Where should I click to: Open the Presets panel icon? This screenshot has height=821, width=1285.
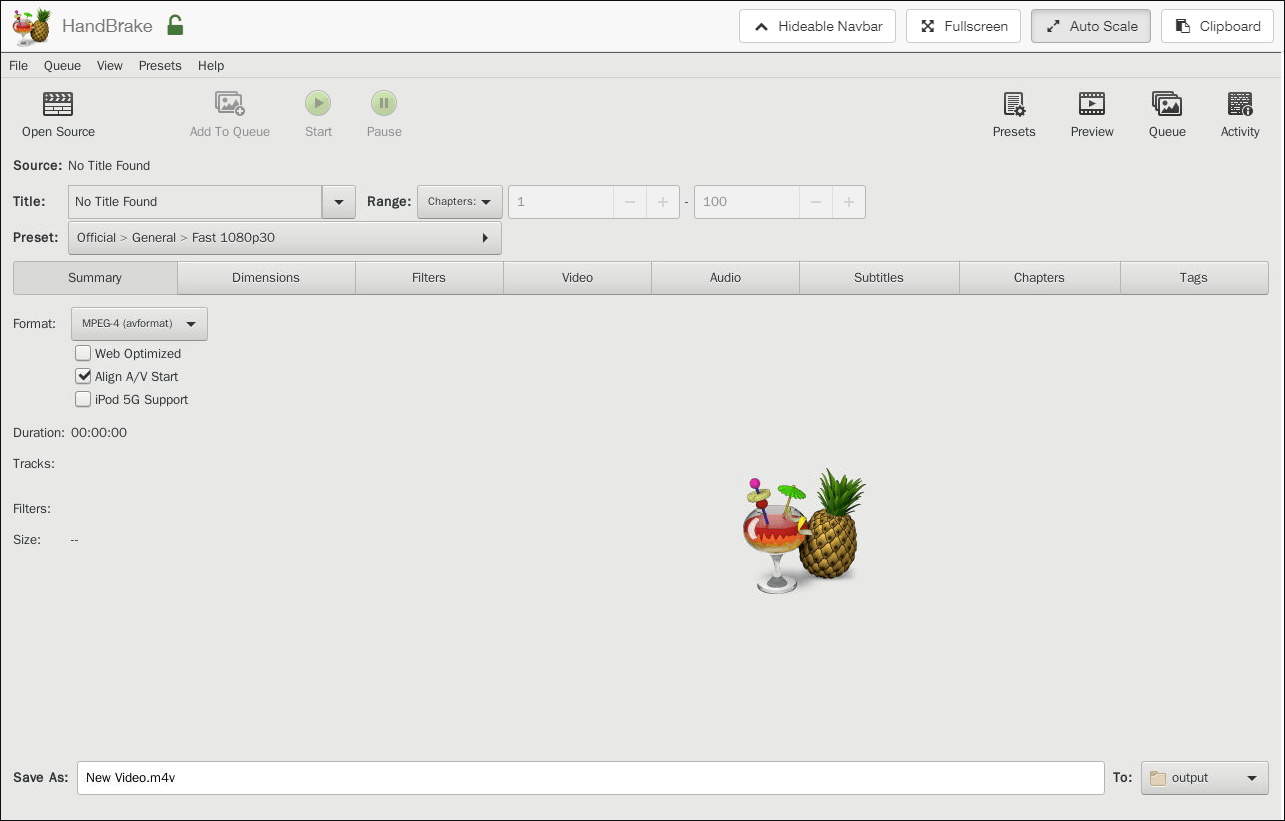(1014, 104)
